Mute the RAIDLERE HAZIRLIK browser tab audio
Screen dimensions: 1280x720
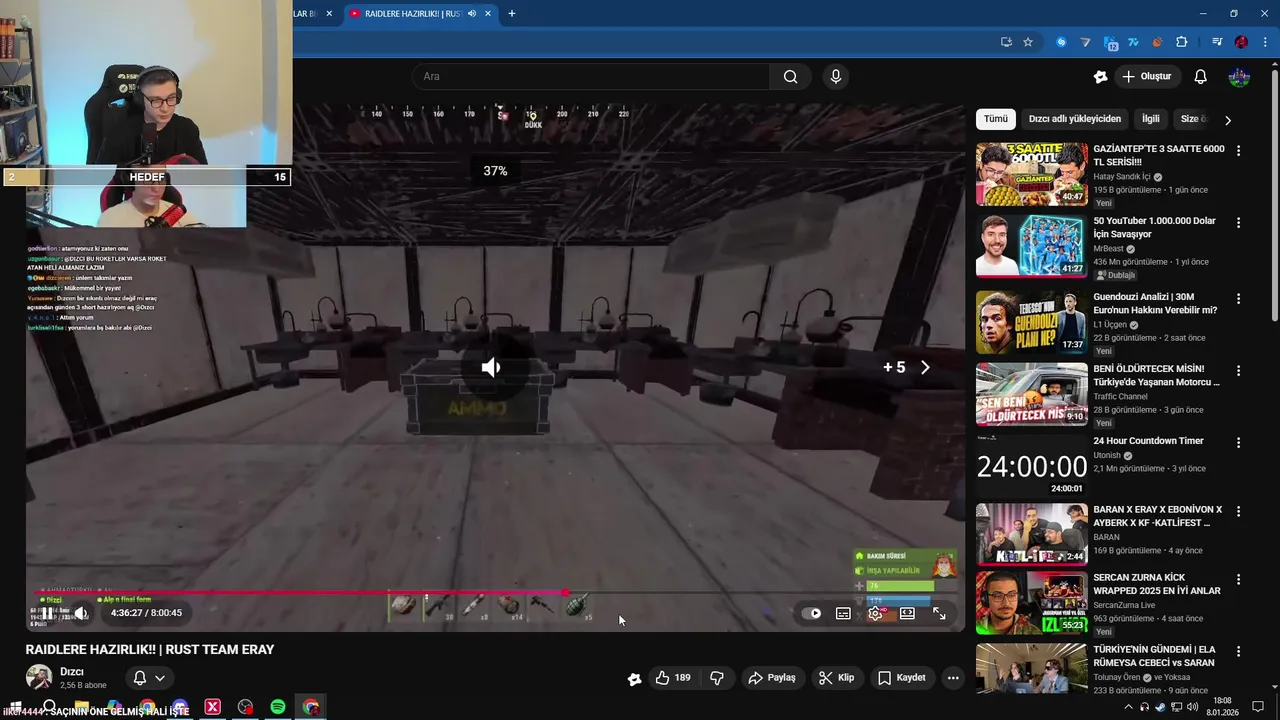(472, 14)
